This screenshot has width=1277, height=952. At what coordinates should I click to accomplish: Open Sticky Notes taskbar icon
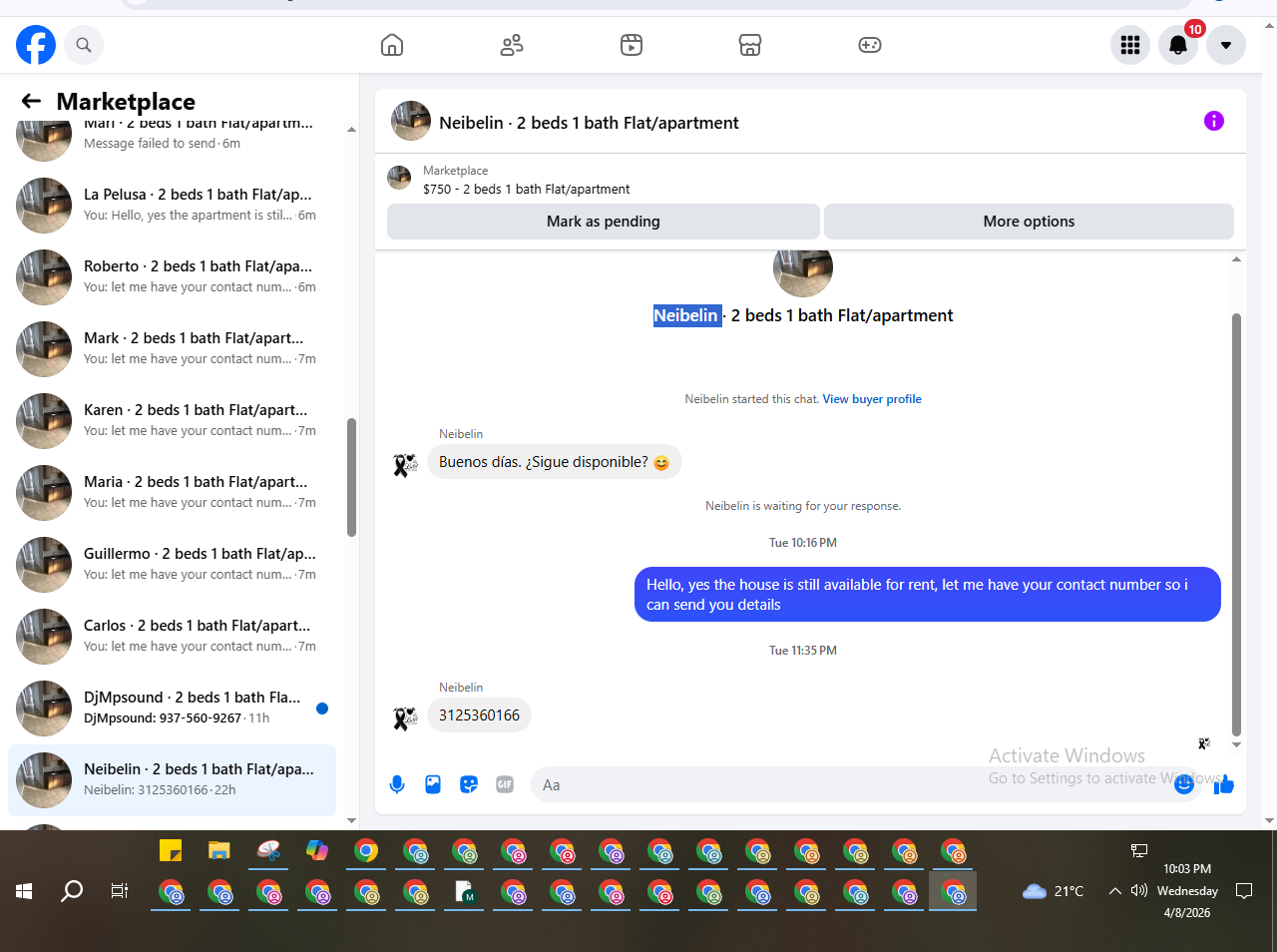point(171,850)
